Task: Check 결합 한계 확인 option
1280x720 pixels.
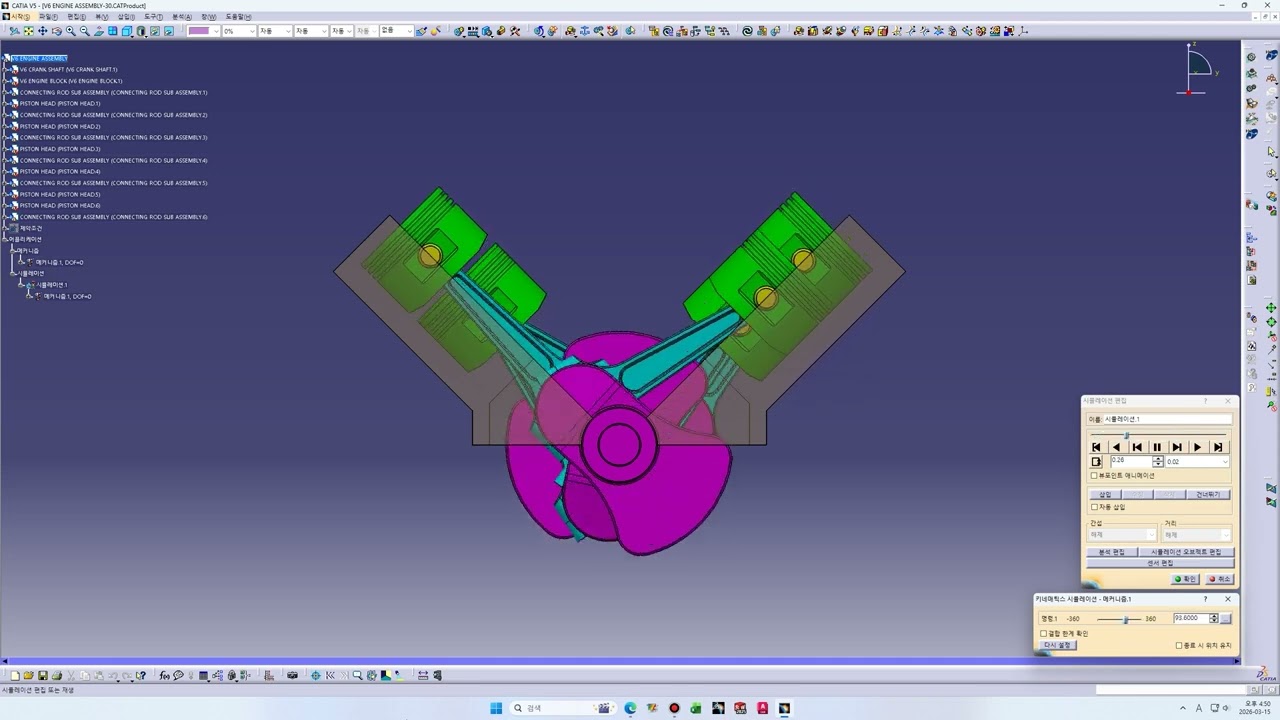Action: click(x=1044, y=633)
